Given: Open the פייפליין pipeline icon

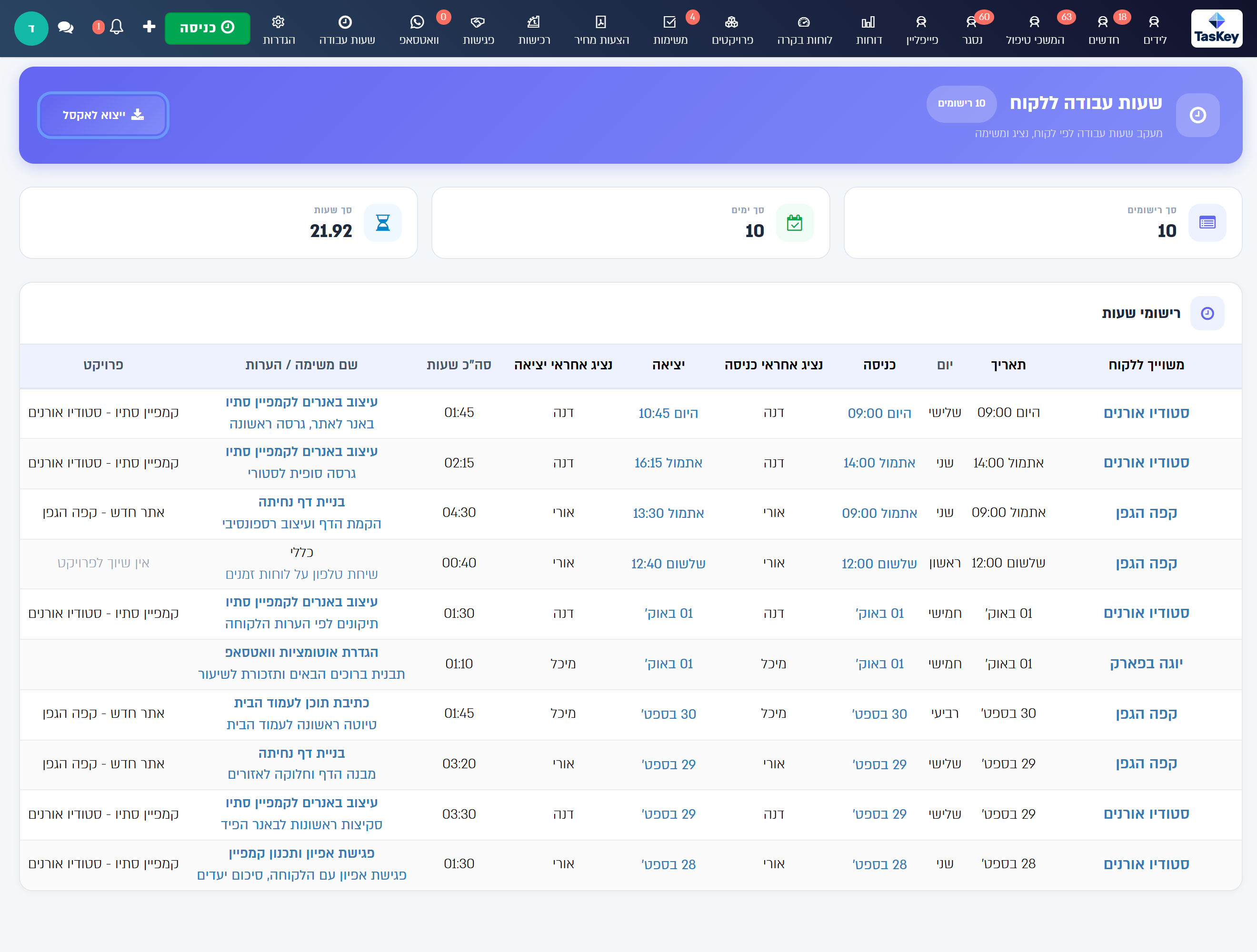Looking at the screenshot, I should (x=921, y=21).
